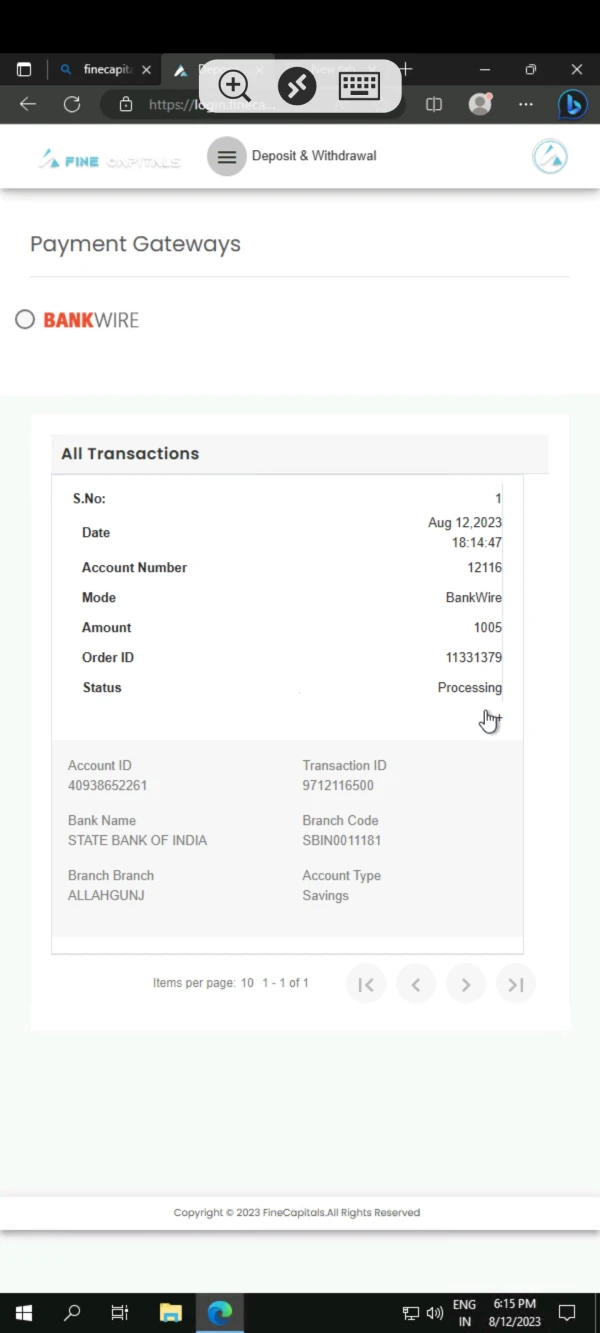Open the hamburger menu beside Deposit & Withdrawal

coord(227,156)
